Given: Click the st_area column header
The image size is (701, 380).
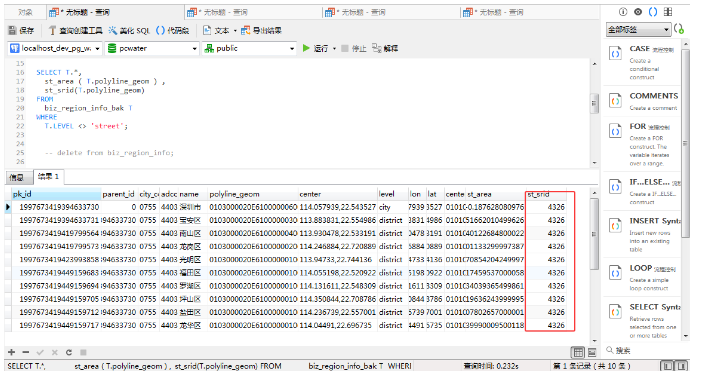Looking at the screenshot, I should point(495,194).
